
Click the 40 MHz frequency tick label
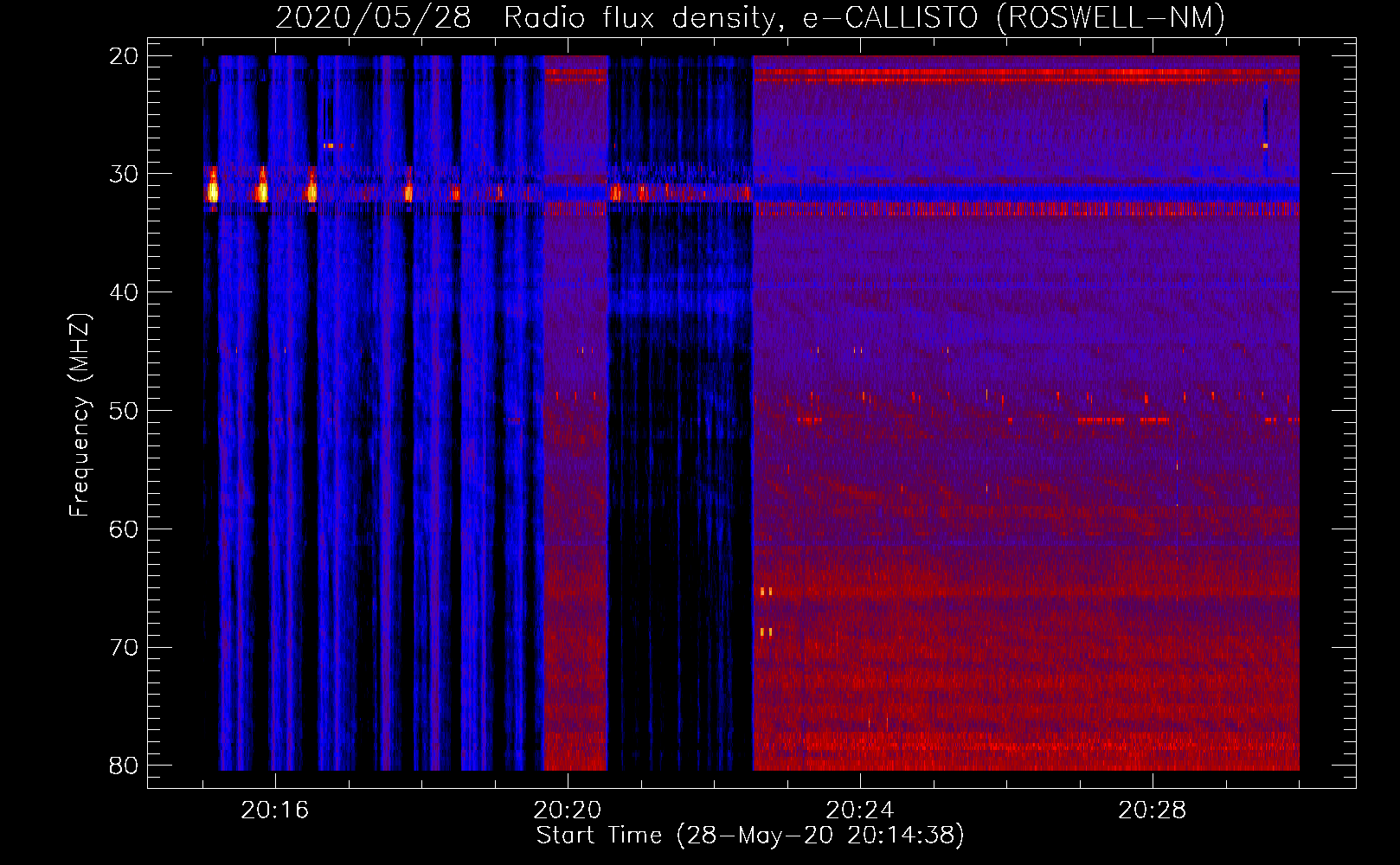[x=124, y=292]
